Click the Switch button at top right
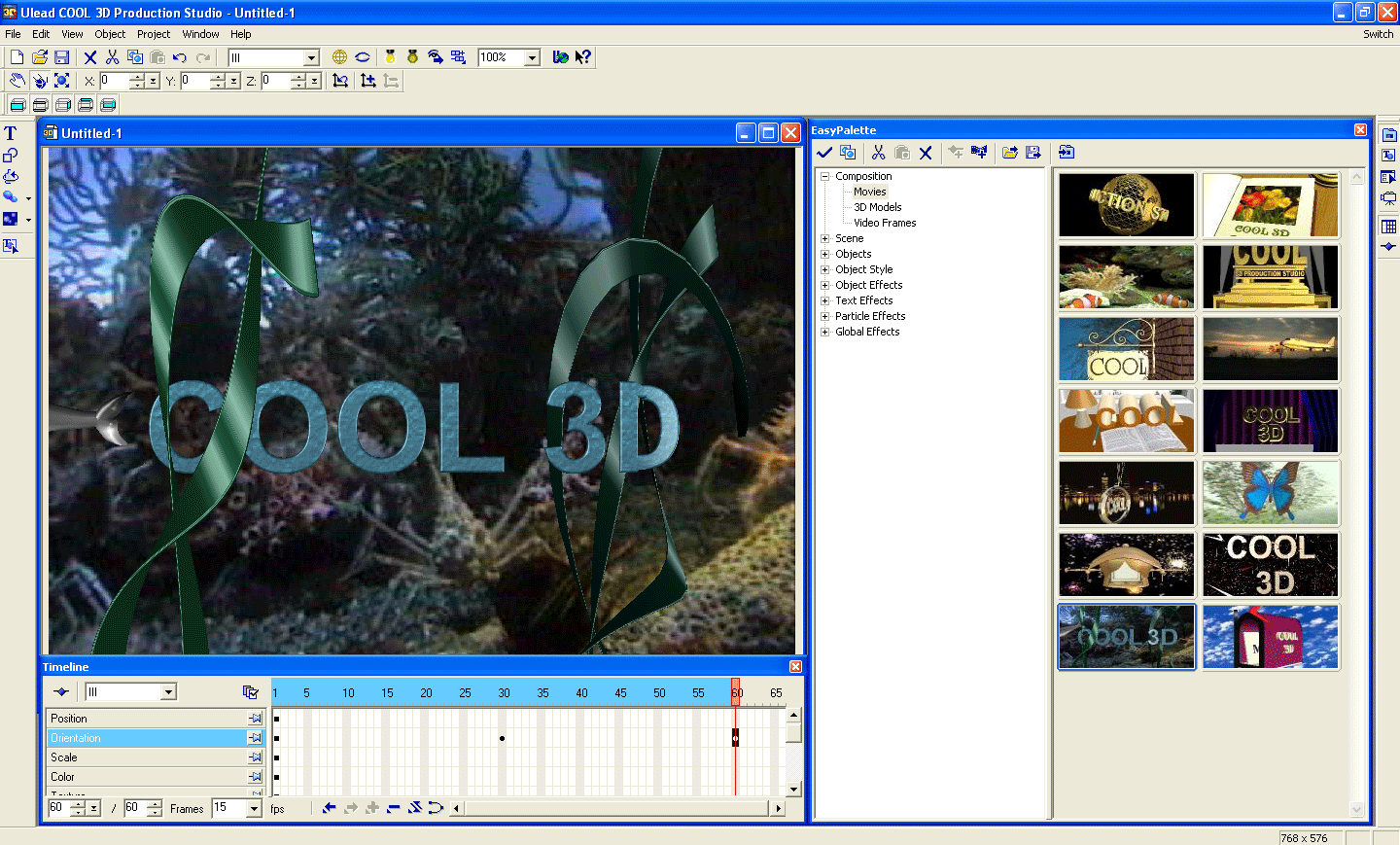1400x845 pixels. [x=1378, y=34]
